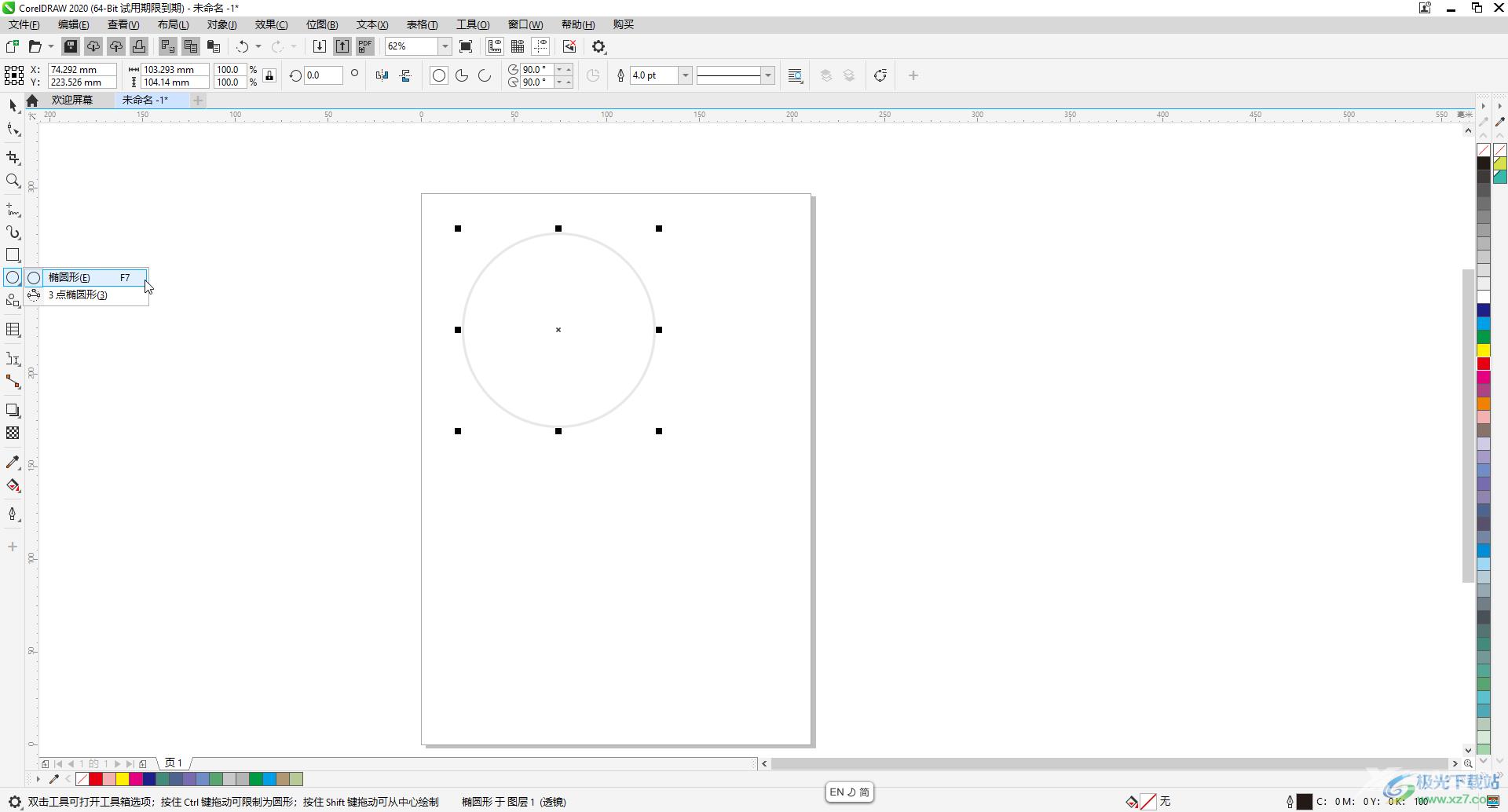
Task: Select the Shape edit tool
Action: [13, 130]
